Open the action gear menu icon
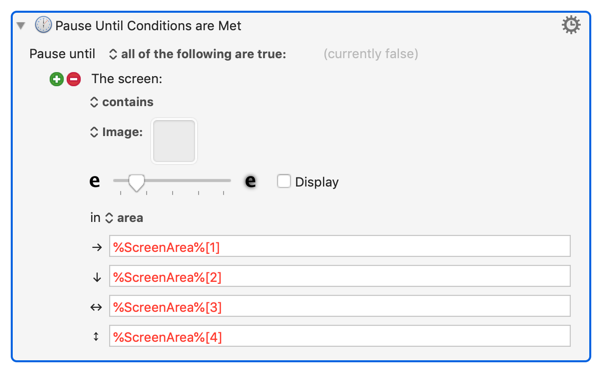Screen dimensions: 602x376 pos(571,25)
